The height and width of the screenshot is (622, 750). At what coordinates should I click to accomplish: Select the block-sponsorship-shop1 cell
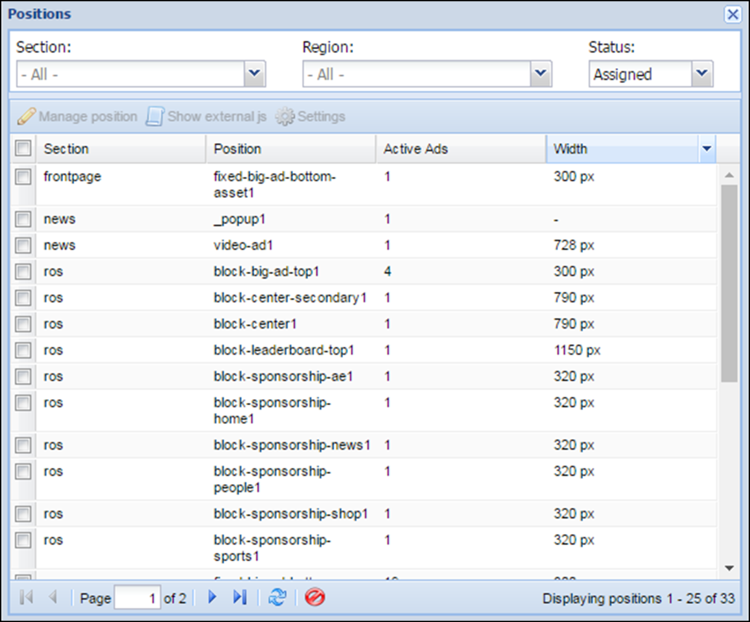point(291,514)
